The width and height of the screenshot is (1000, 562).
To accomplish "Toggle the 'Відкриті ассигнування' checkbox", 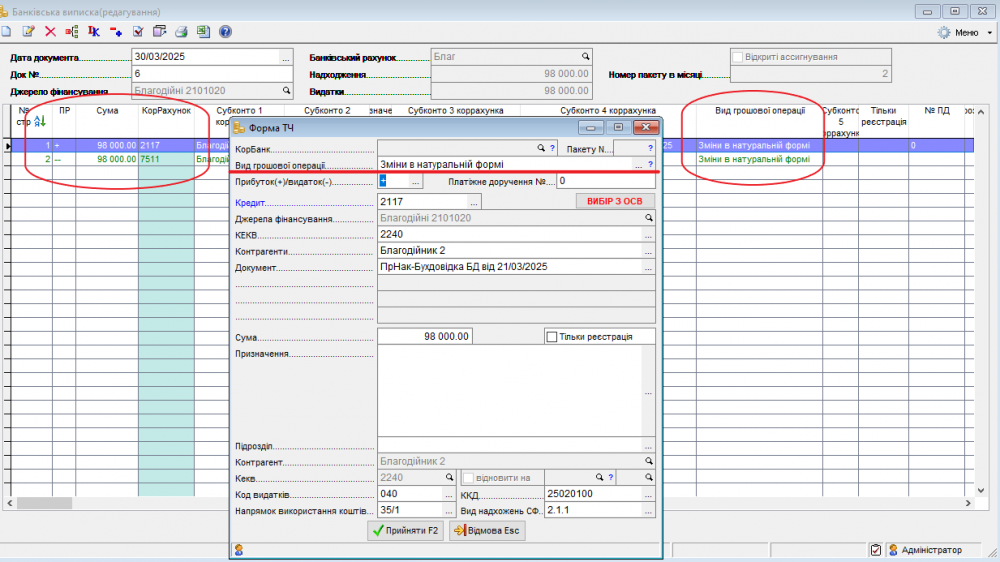I will click(x=738, y=57).
